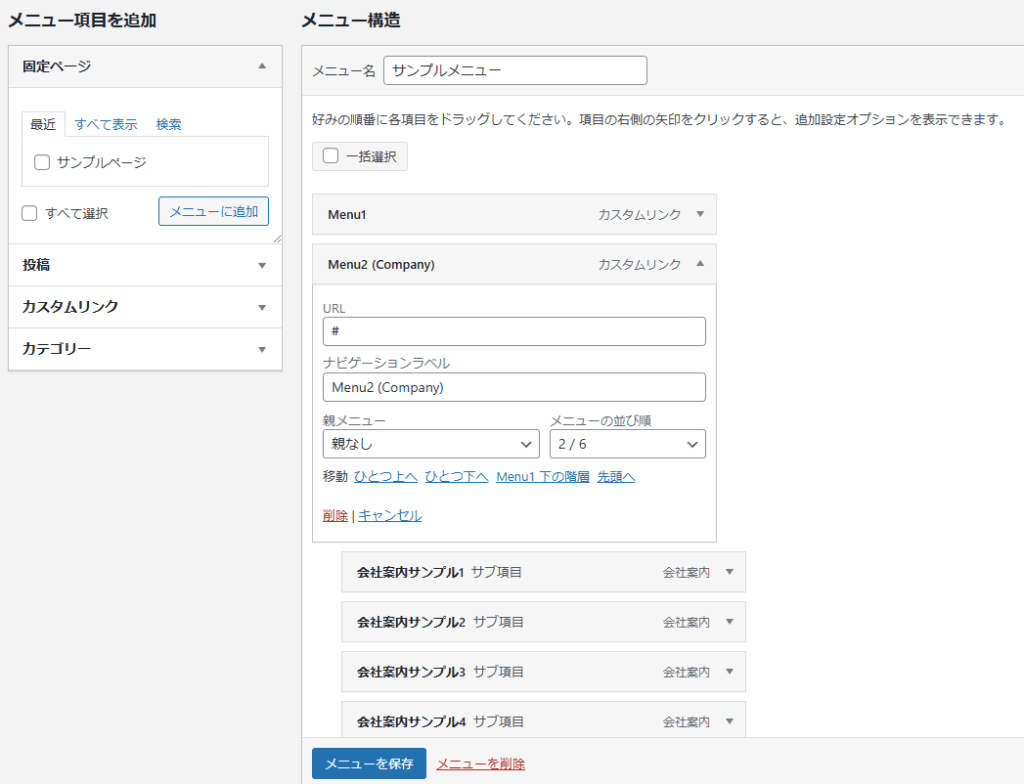Expand 会社案内サンプル3 item arrow
The width and height of the screenshot is (1024, 784).
(729, 672)
